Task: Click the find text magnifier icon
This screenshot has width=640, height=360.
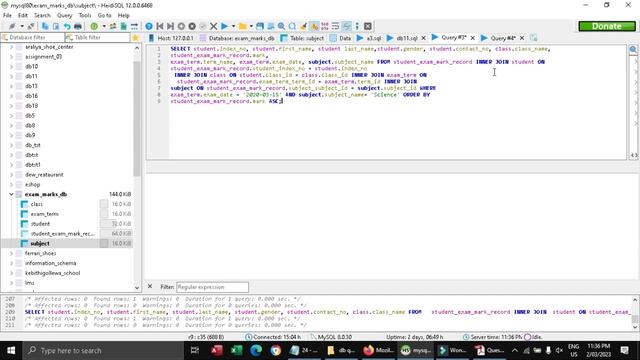Action: click(281, 26)
